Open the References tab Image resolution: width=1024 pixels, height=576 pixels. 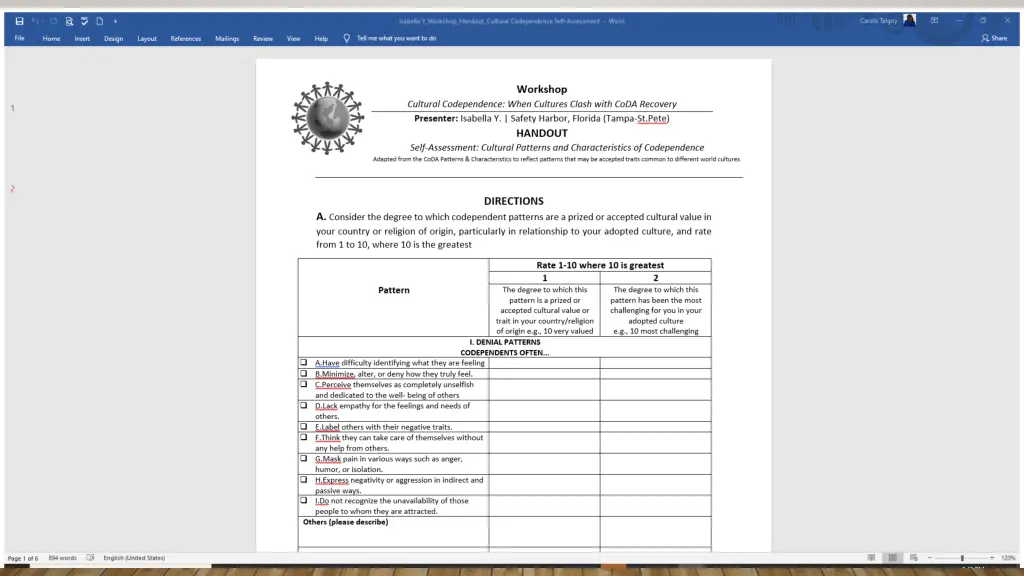[185, 39]
